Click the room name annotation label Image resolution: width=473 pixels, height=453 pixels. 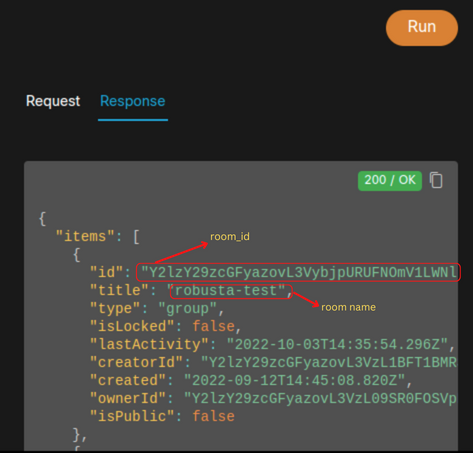348,307
